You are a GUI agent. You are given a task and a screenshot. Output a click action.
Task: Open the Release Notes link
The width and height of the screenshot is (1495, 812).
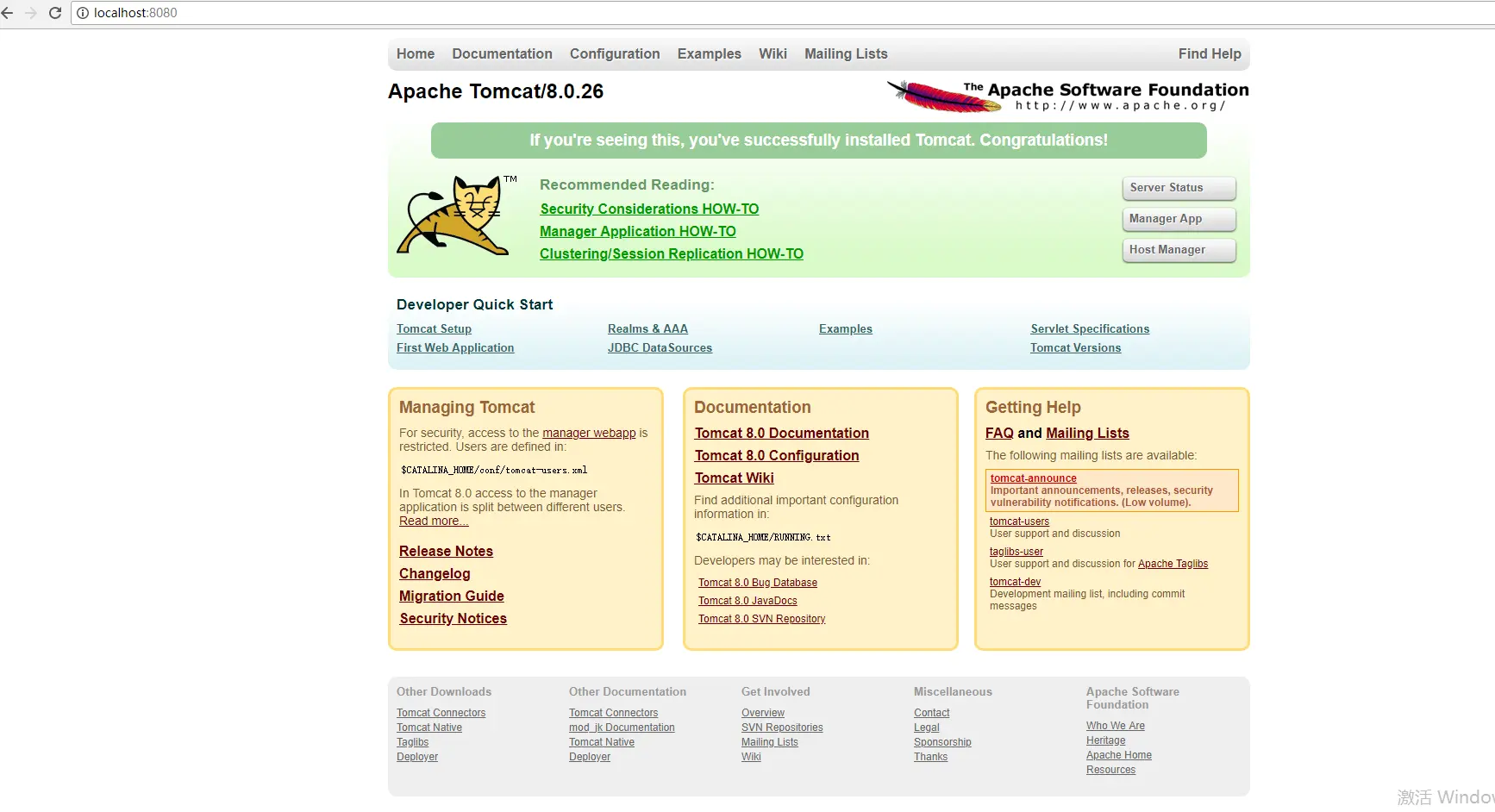coord(446,551)
